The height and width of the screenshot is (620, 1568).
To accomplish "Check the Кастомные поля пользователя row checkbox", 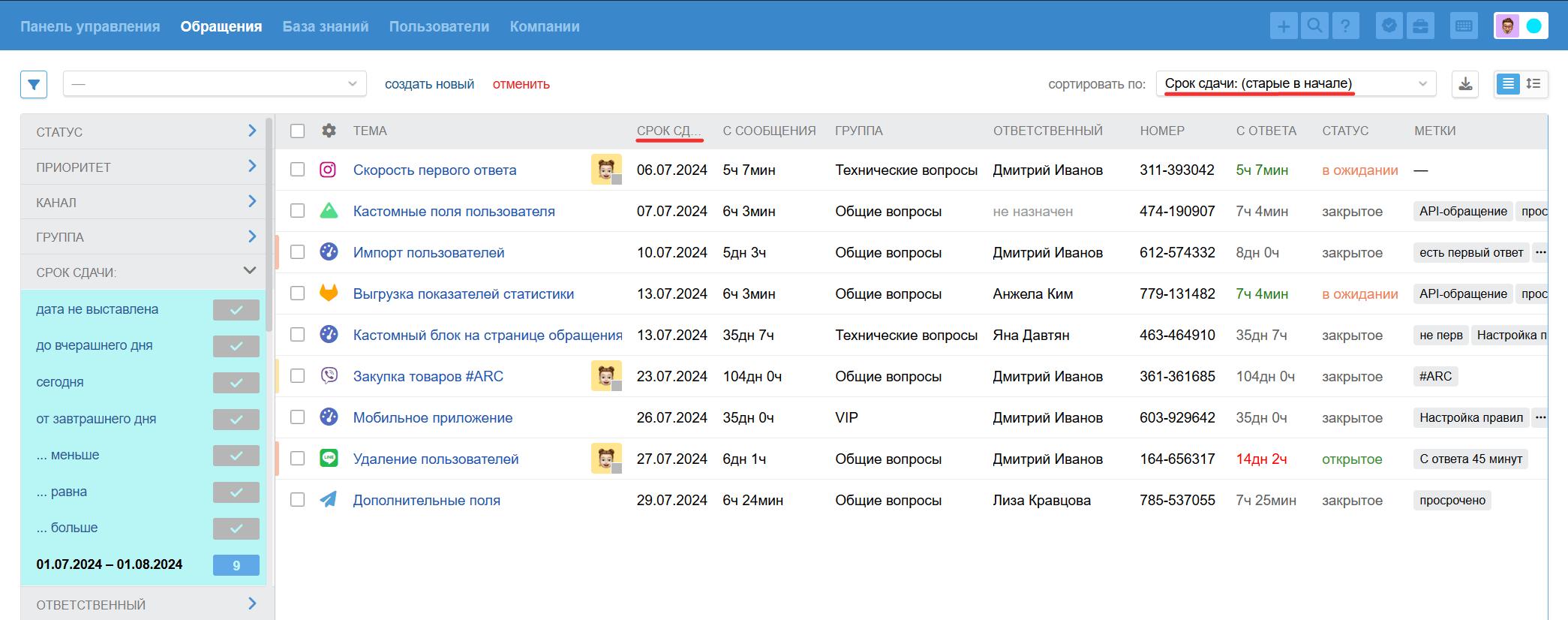I will coord(298,211).
